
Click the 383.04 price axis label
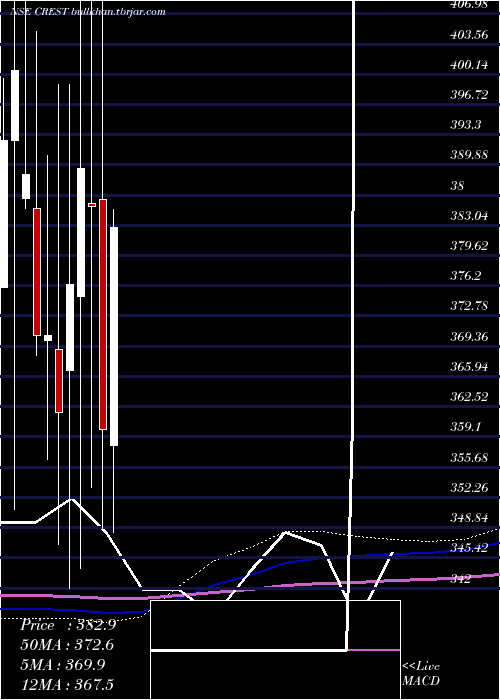(469, 216)
